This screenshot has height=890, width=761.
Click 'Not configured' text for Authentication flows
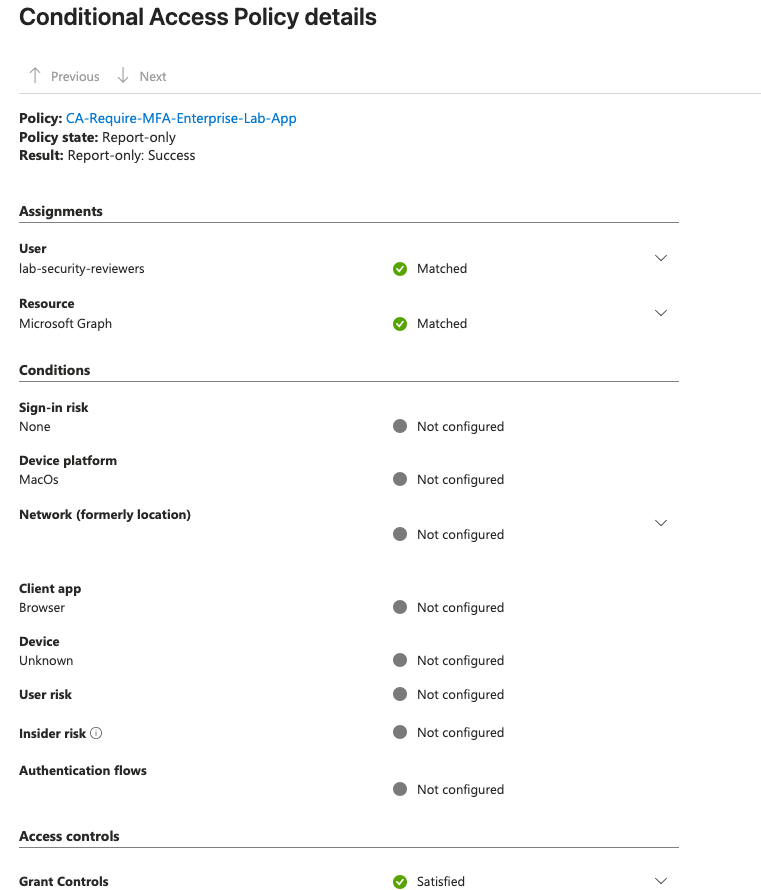(460, 790)
